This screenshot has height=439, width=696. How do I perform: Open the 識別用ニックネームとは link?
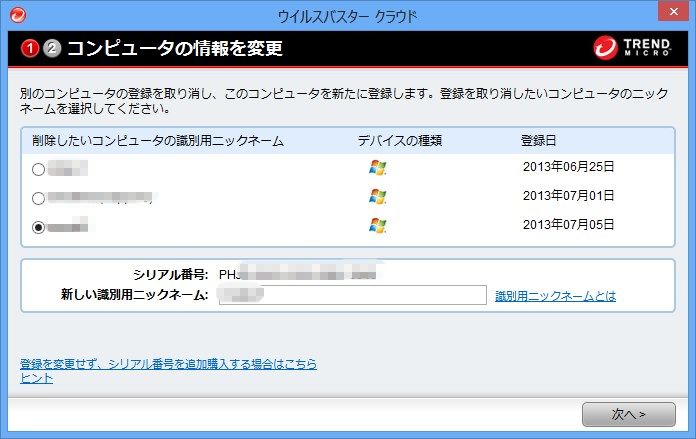[x=555, y=296]
